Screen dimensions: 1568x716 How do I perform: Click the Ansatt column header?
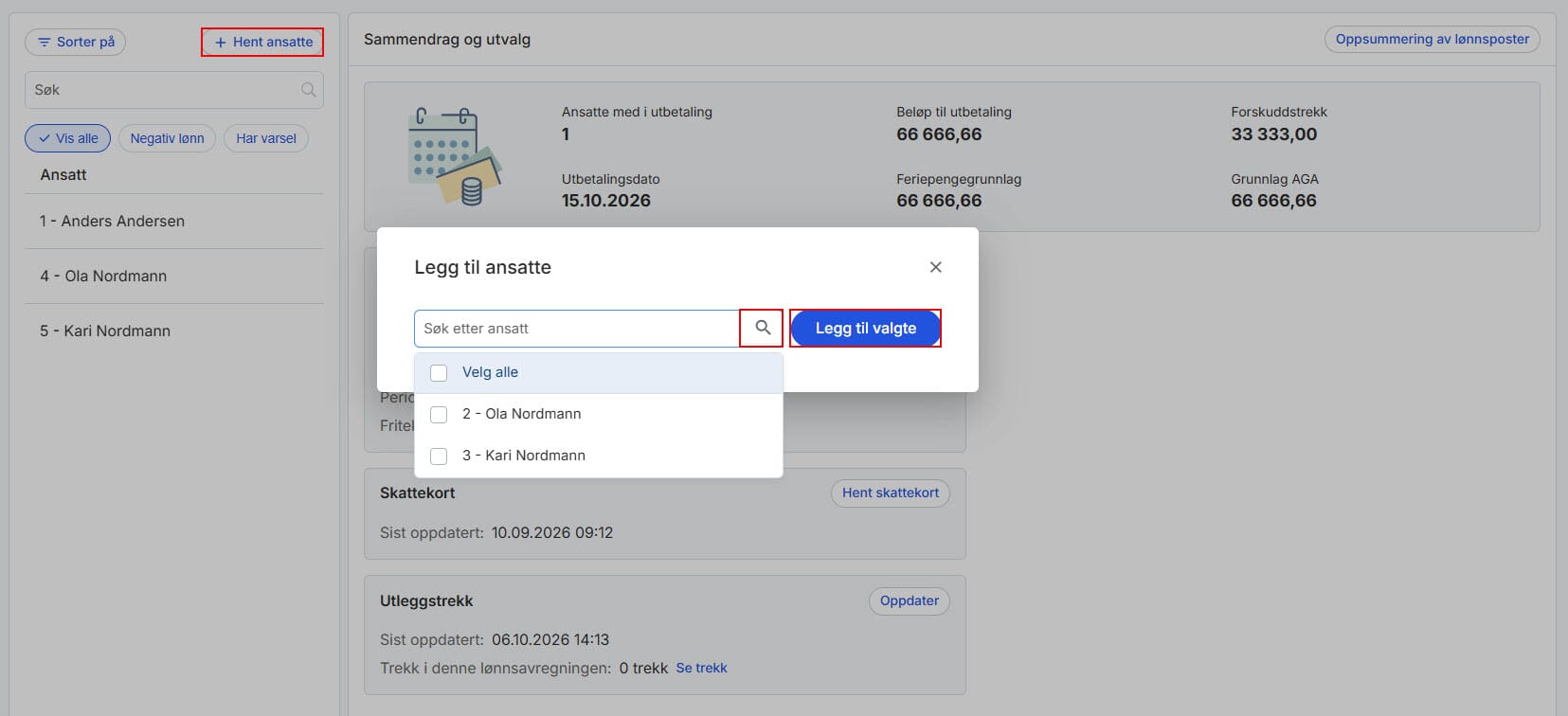point(63,174)
